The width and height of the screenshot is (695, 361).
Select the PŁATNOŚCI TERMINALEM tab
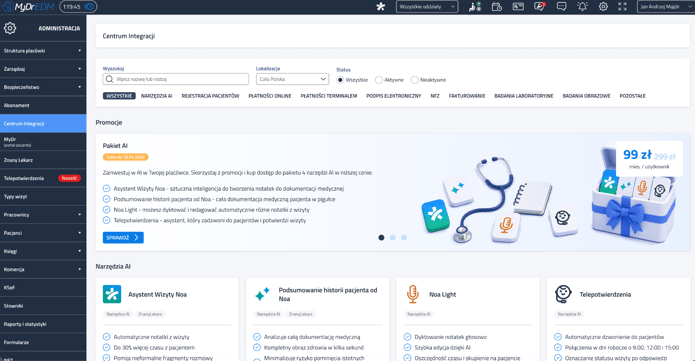point(328,96)
